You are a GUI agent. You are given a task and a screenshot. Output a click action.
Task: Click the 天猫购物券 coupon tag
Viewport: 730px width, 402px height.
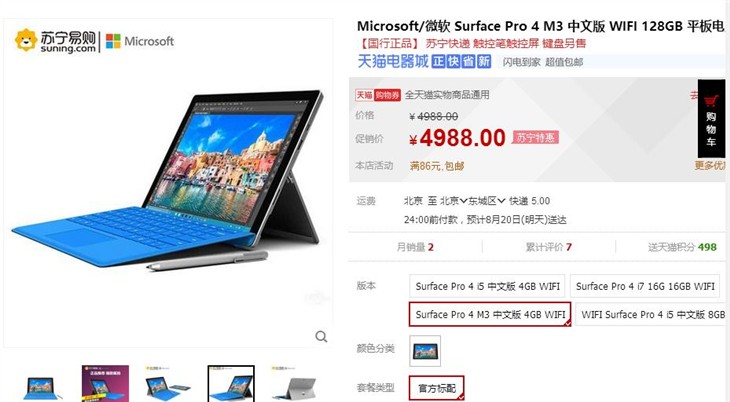pyautogui.click(x=378, y=95)
